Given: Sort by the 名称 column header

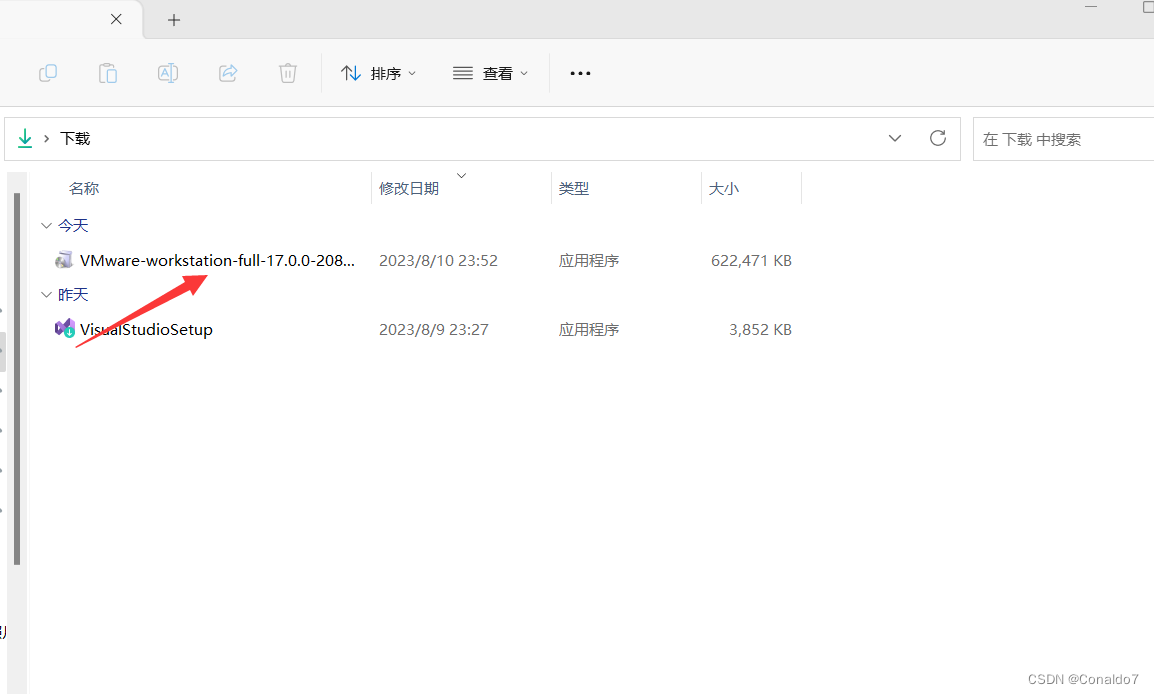Looking at the screenshot, I should point(84,188).
